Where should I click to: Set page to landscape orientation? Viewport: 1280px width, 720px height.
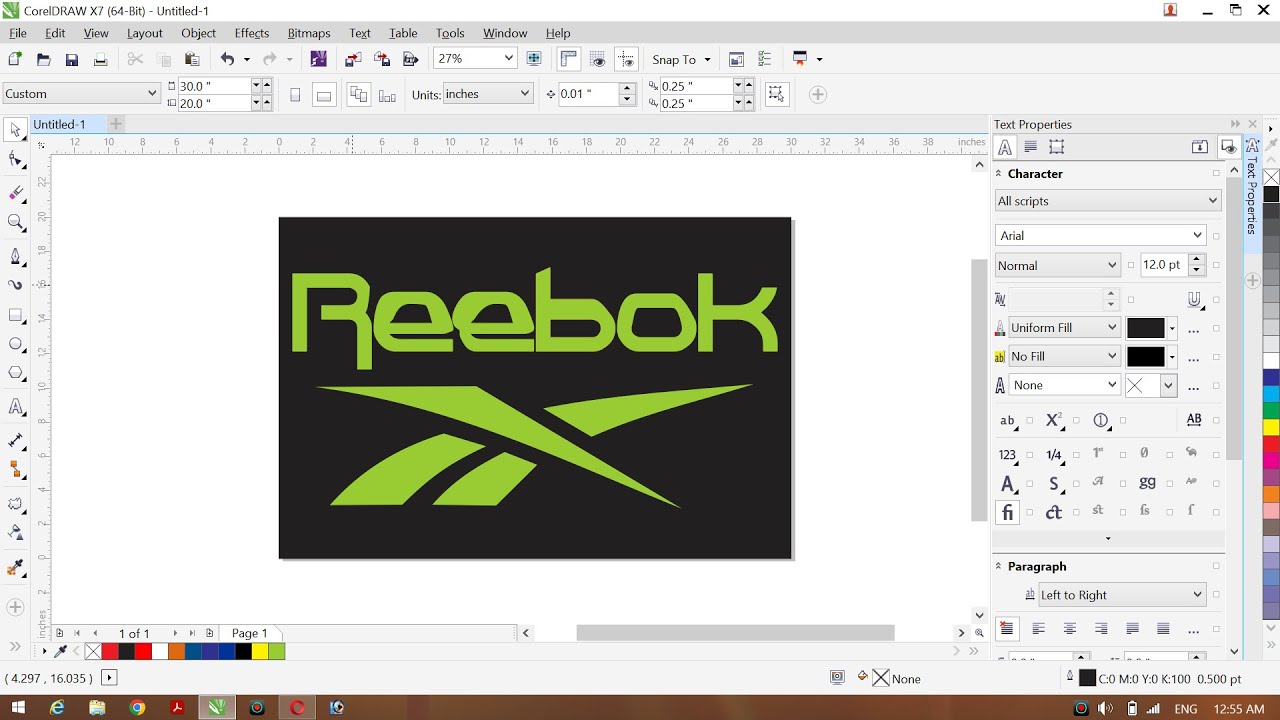tap(324, 95)
